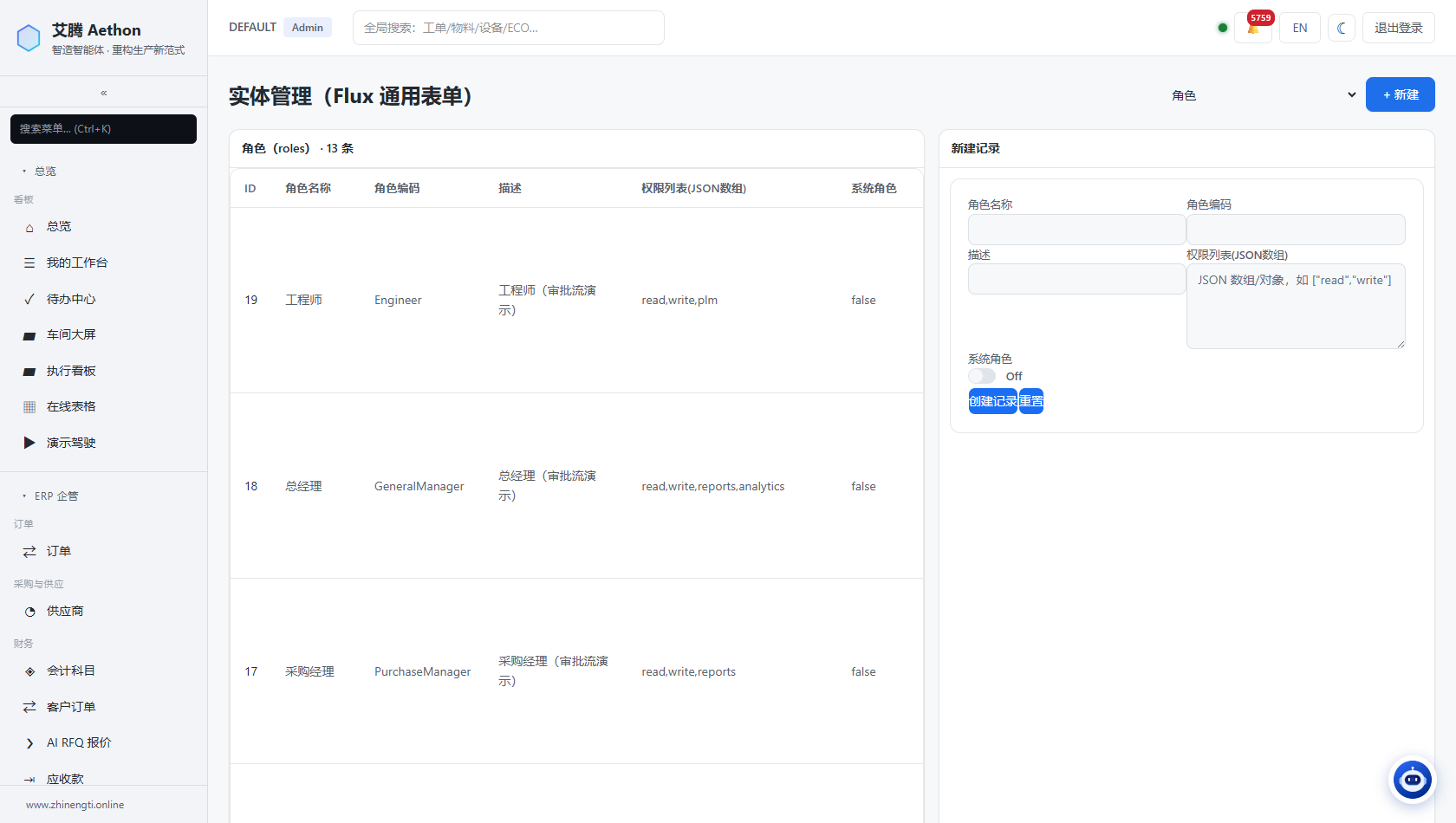Toggle dark mode moon icon
The height and width of the screenshot is (823, 1456).
tap(1341, 28)
